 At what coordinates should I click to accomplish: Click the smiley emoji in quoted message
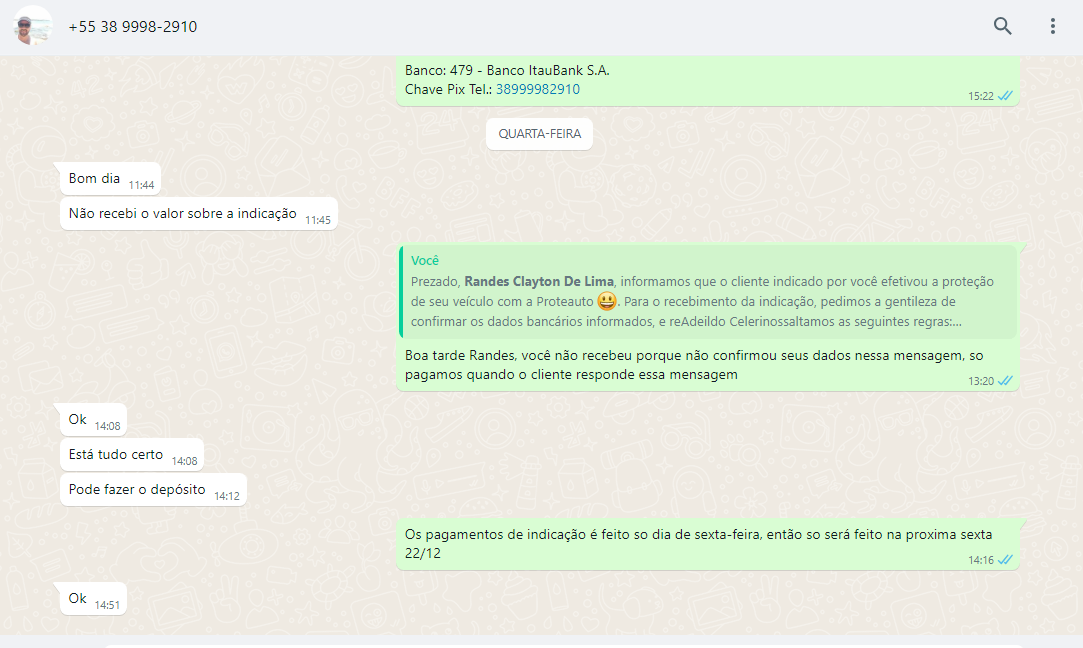pos(606,301)
